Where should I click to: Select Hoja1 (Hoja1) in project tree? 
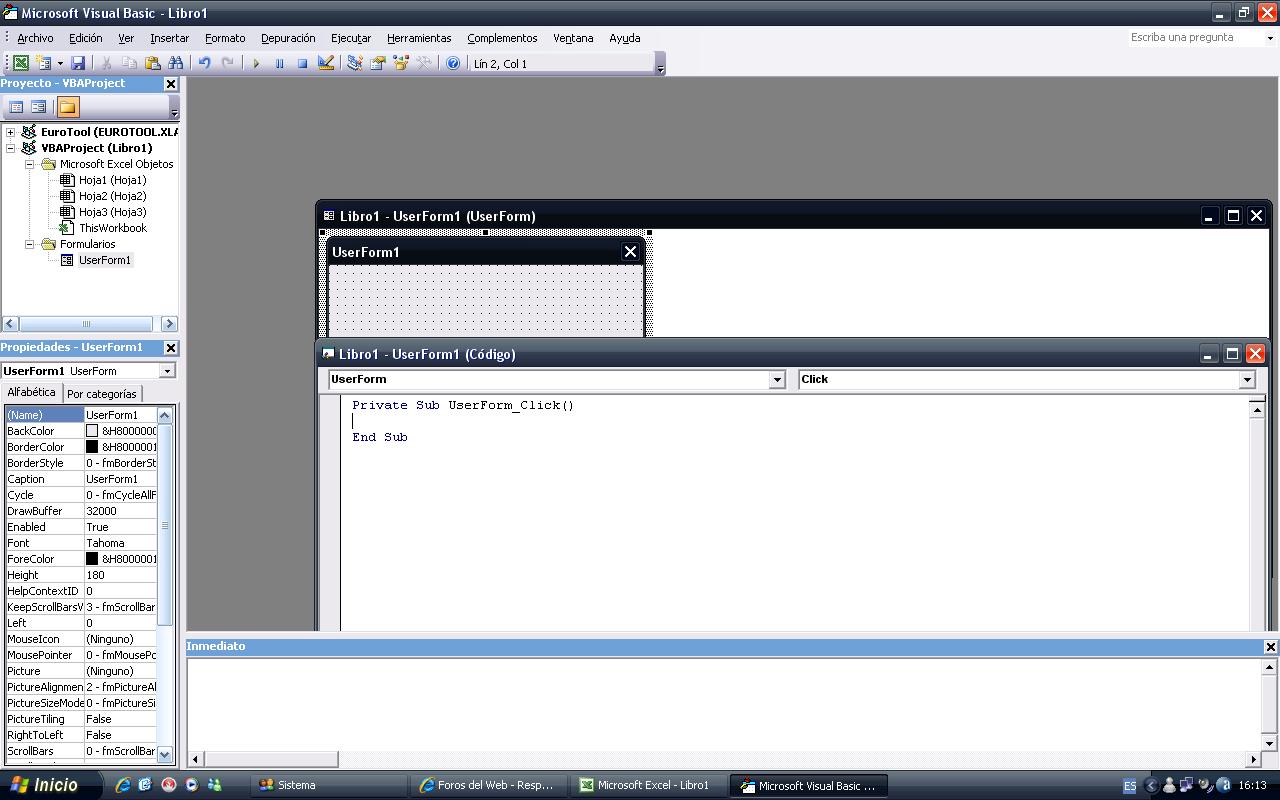[112, 180]
